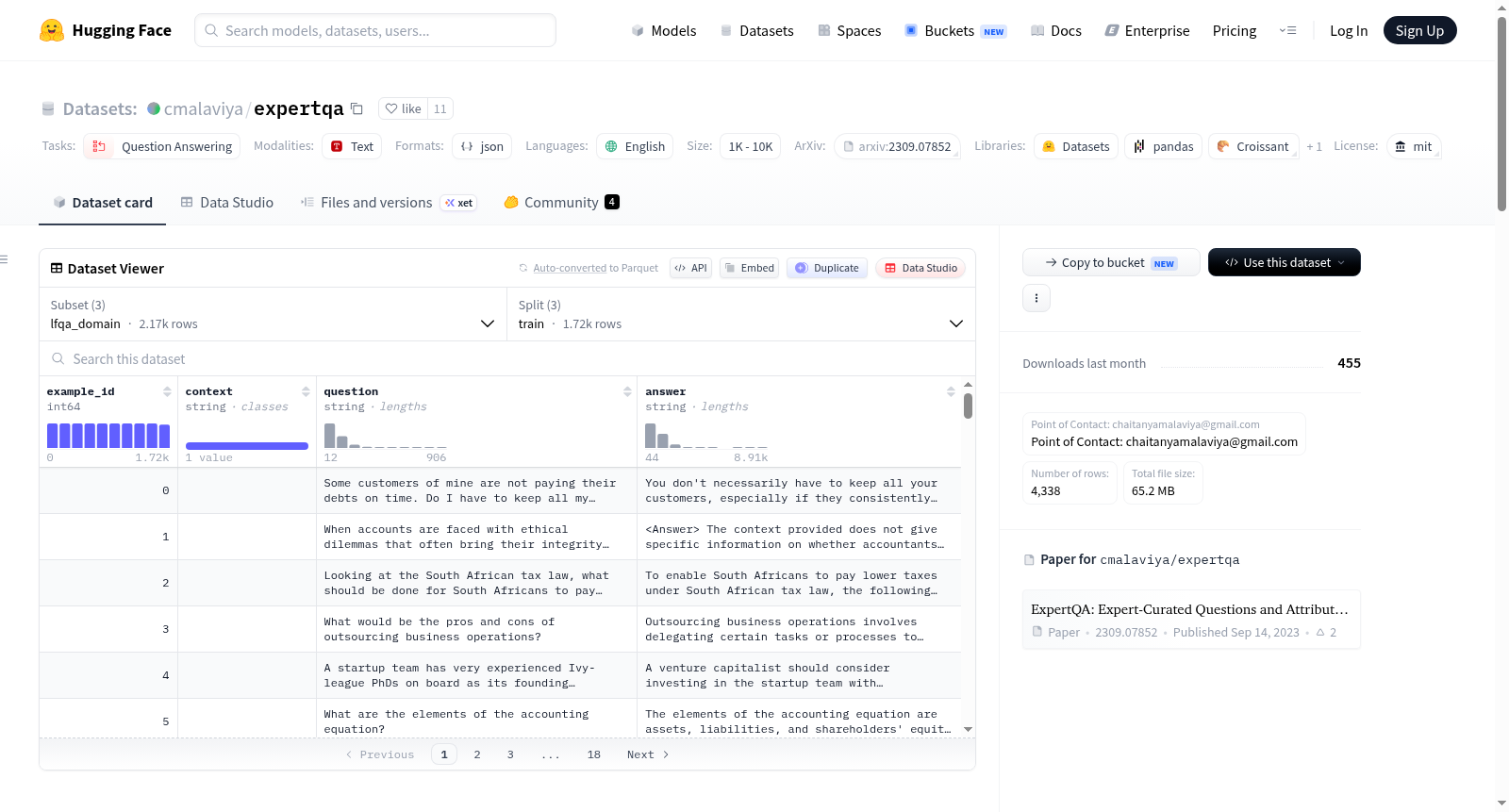Click the English language tag

pyautogui.click(x=635, y=146)
